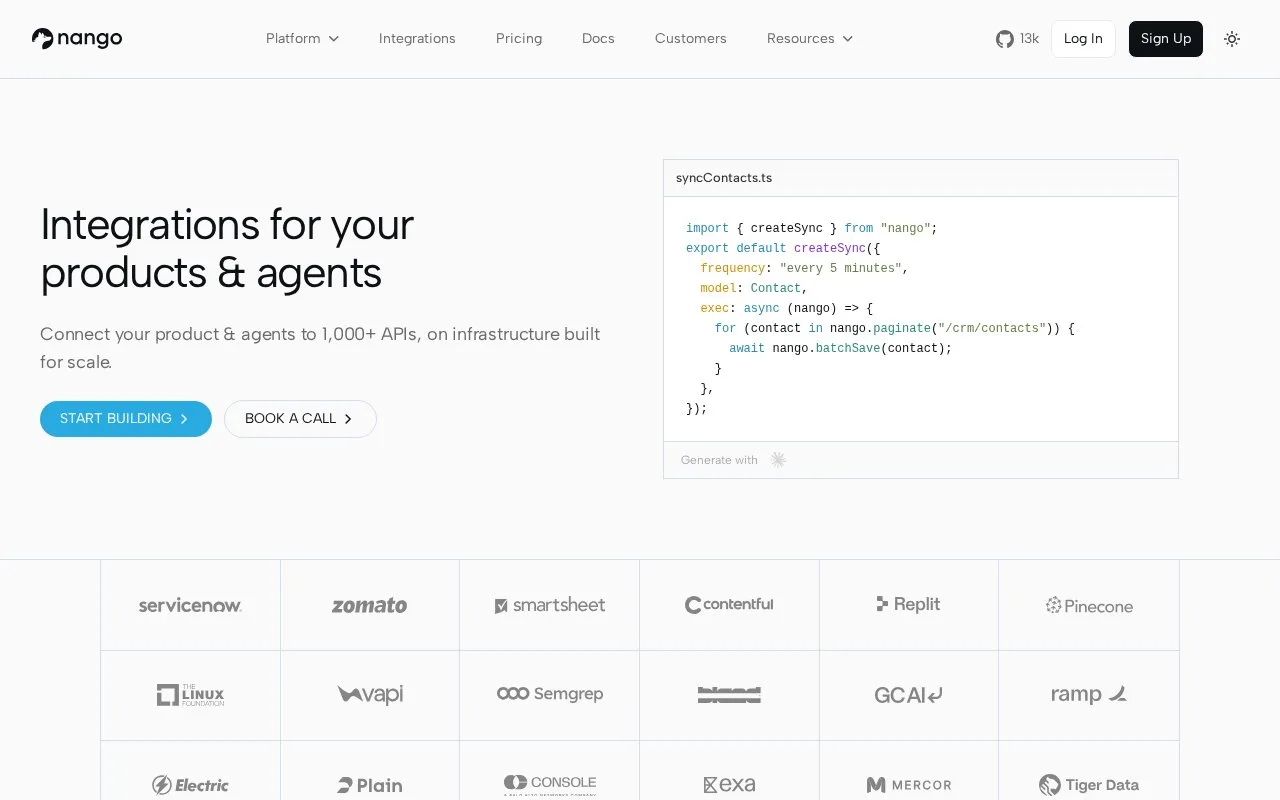This screenshot has width=1280, height=800.
Task: Click the Replit logo
Action: click(x=908, y=604)
